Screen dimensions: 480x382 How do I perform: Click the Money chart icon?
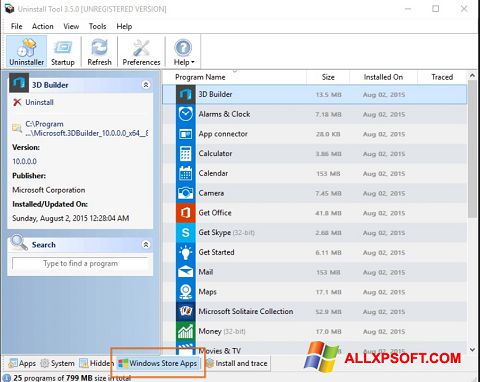[185, 331]
